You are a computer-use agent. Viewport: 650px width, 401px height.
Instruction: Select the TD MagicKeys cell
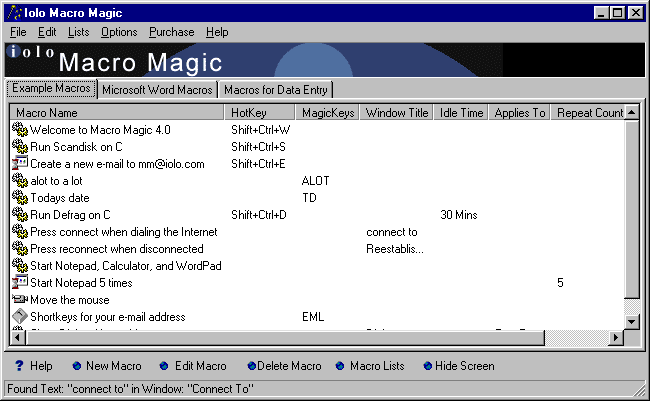click(309, 198)
